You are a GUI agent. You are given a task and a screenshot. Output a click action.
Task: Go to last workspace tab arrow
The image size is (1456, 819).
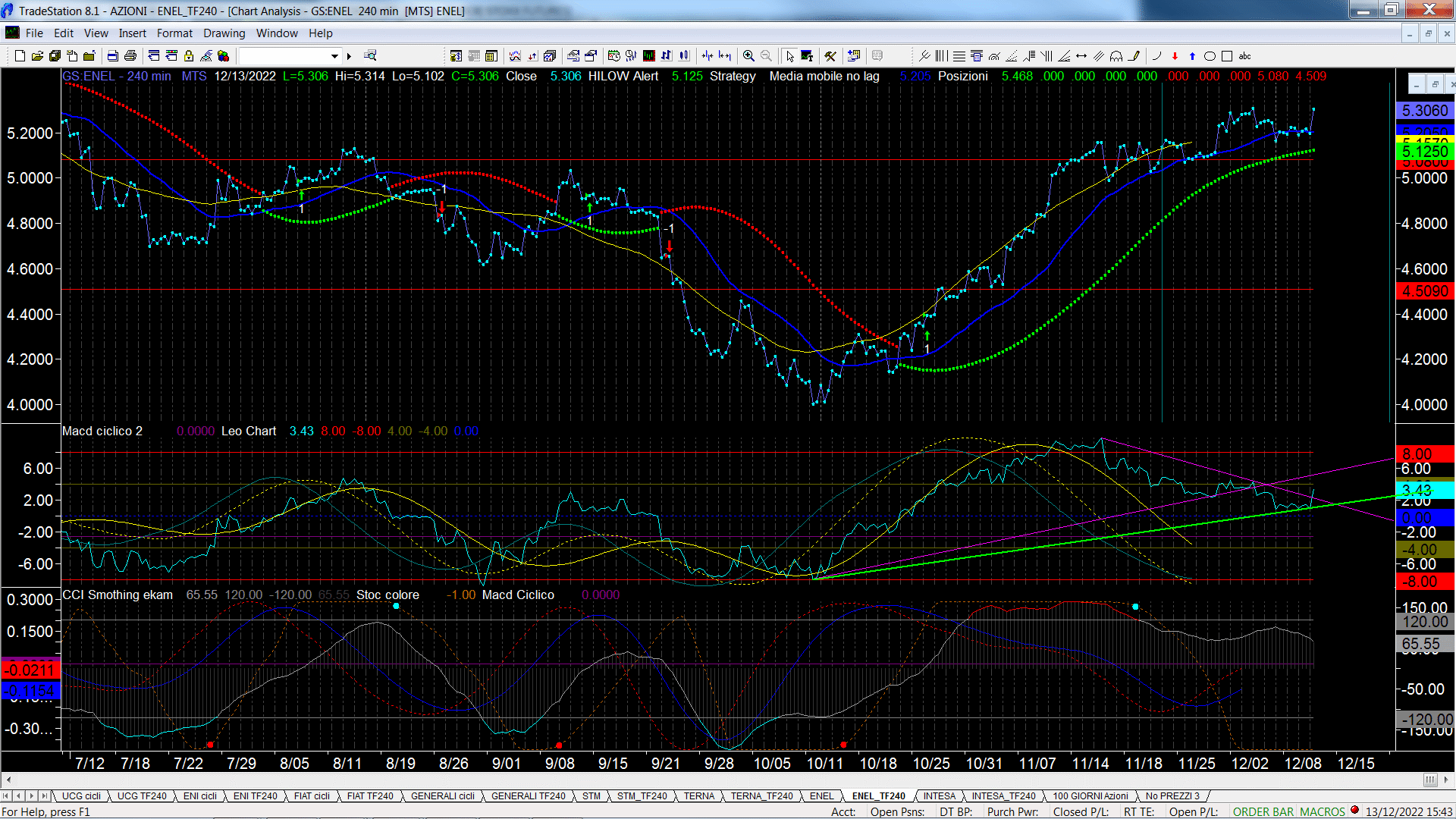tap(45, 796)
